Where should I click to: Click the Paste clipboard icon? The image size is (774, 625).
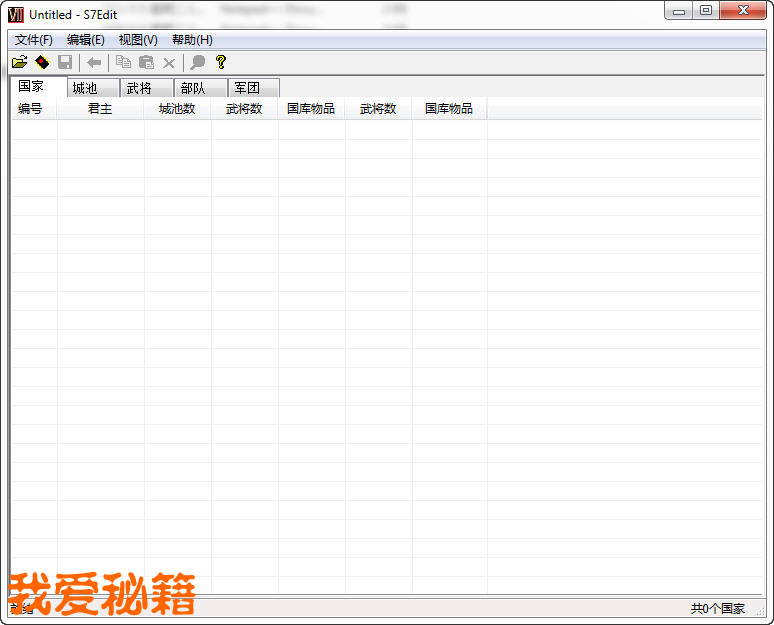point(146,62)
